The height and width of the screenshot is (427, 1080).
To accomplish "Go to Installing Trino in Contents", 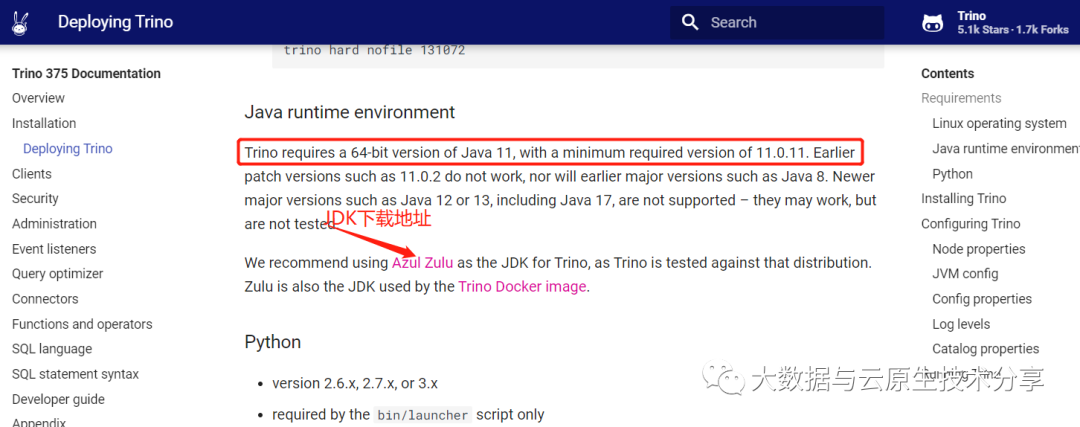I will click(x=963, y=199).
